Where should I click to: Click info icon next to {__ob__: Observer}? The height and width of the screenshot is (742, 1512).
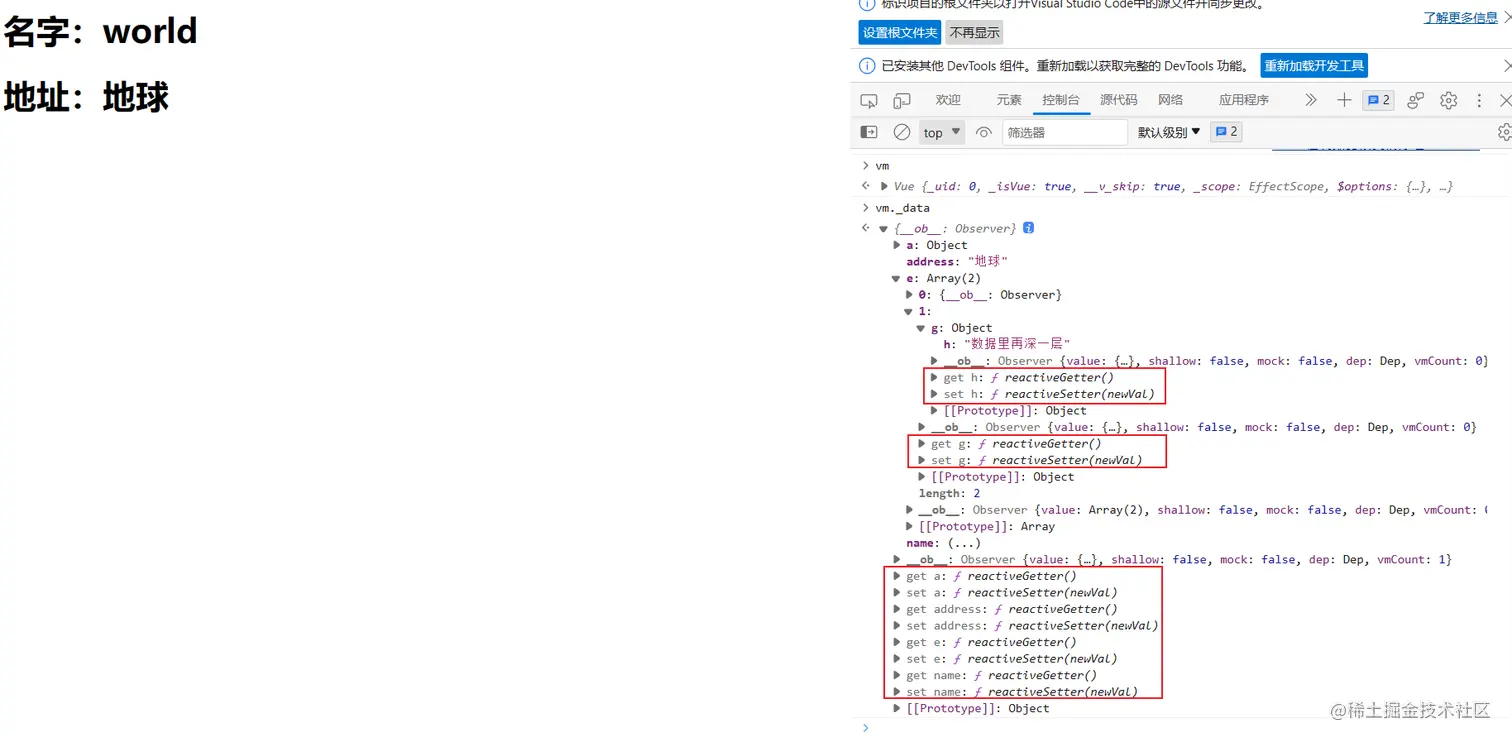pyautogui.click(x=1028, y=229)
